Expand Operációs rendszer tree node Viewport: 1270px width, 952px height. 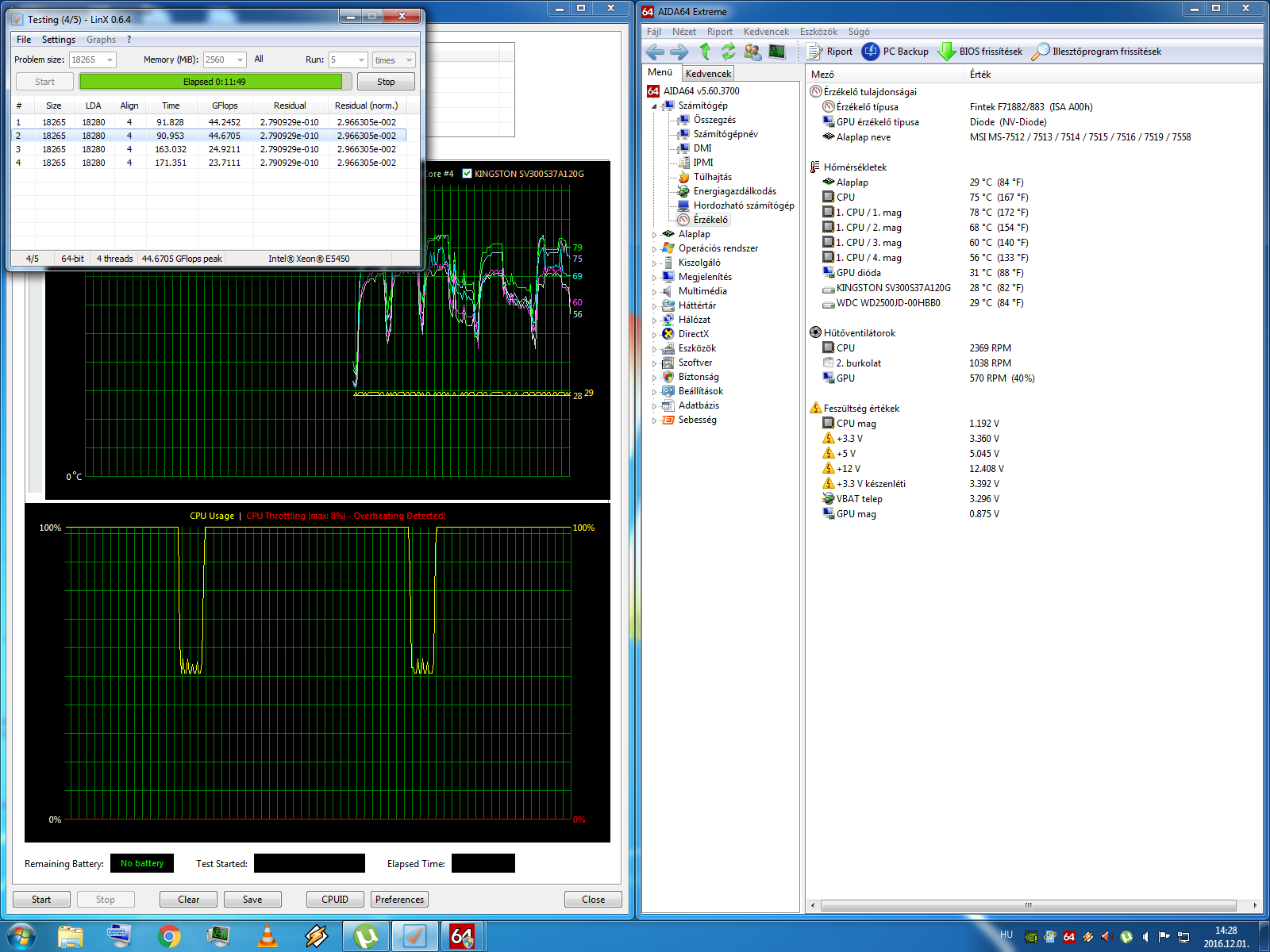click(x=655, y=248)
